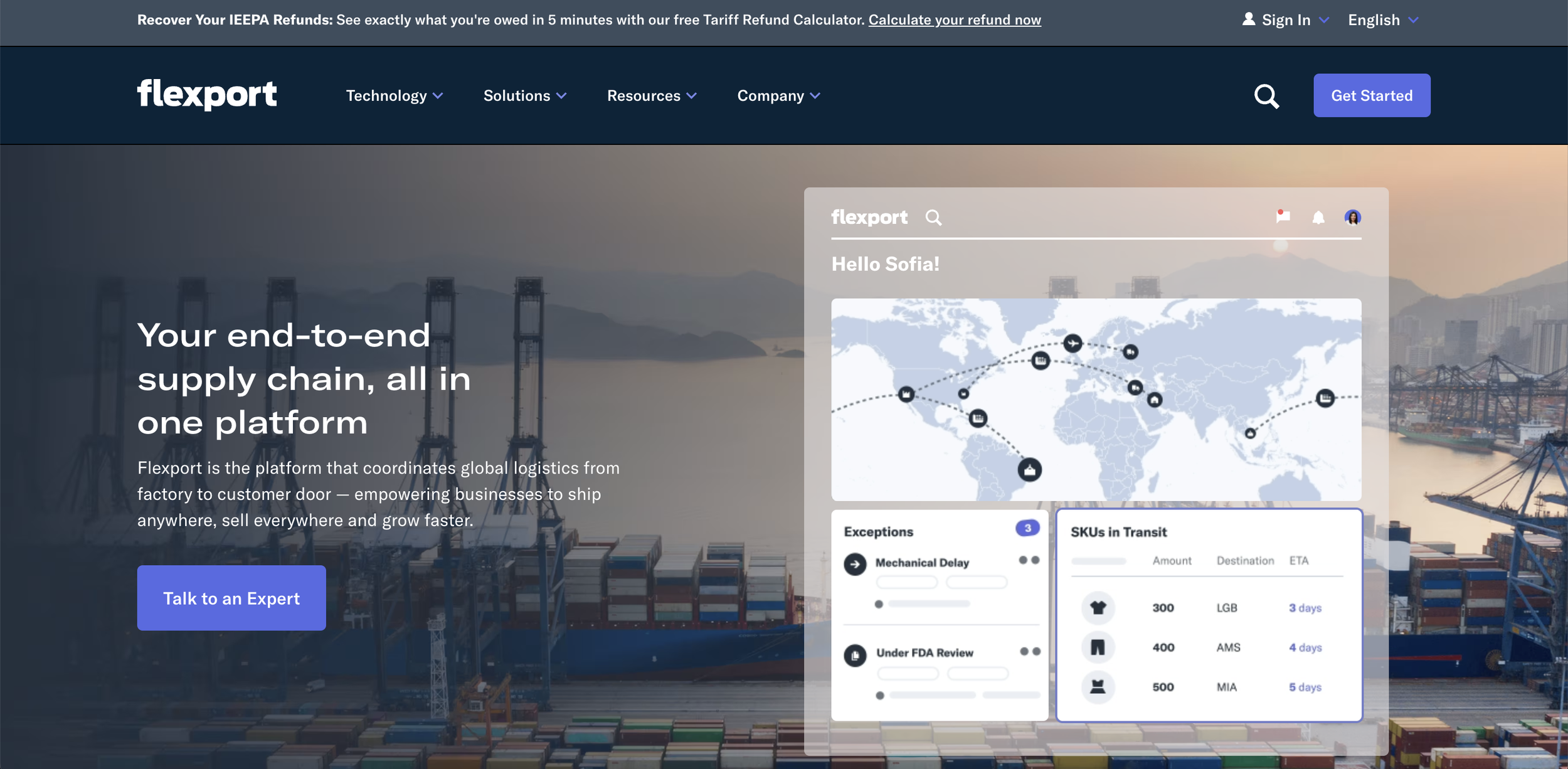Screen dimensions: 1568x769
Task: Click the Get Started button
Action: click(1372, 95)
